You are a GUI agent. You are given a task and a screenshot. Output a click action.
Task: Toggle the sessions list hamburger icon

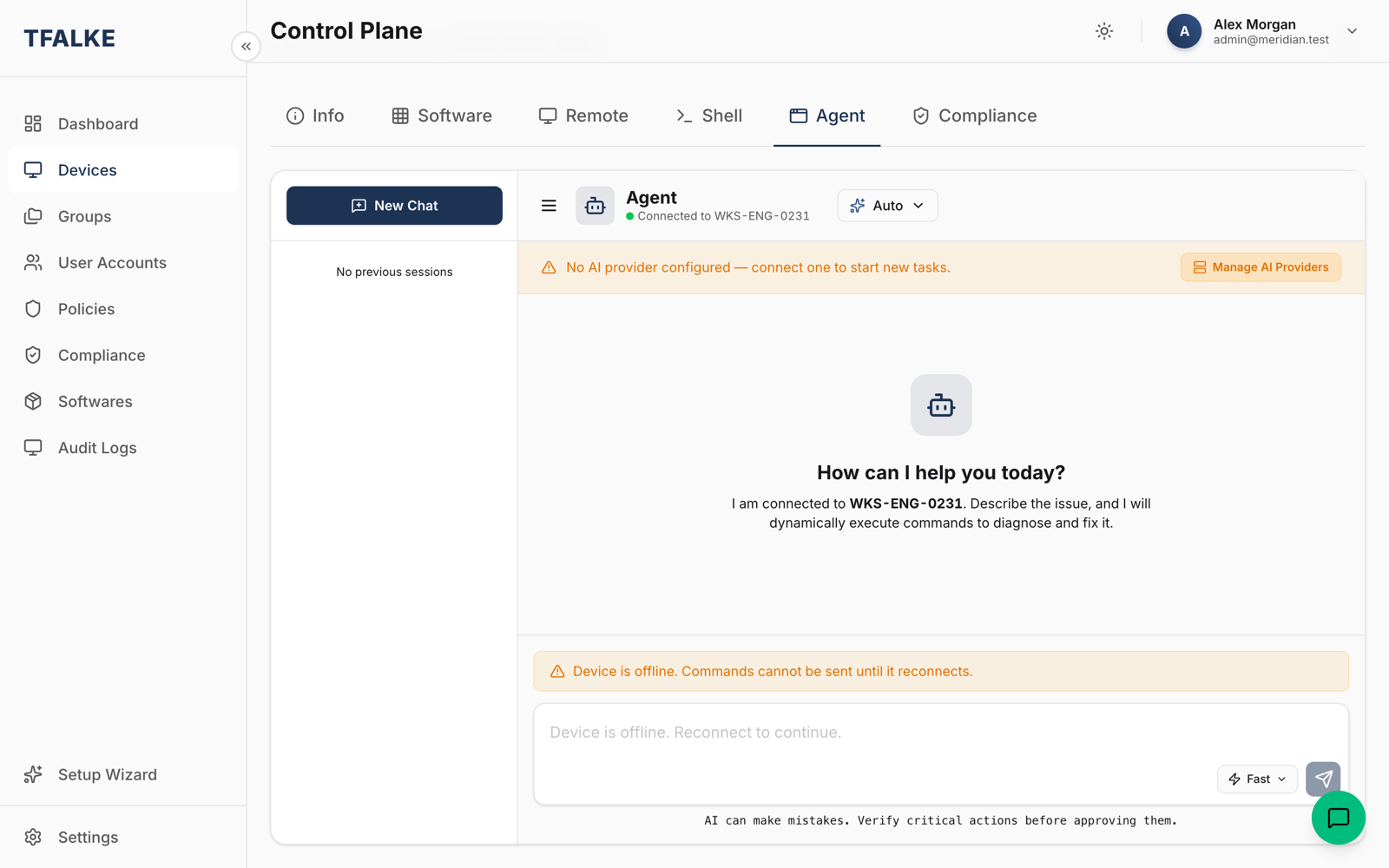click(549, 206)
